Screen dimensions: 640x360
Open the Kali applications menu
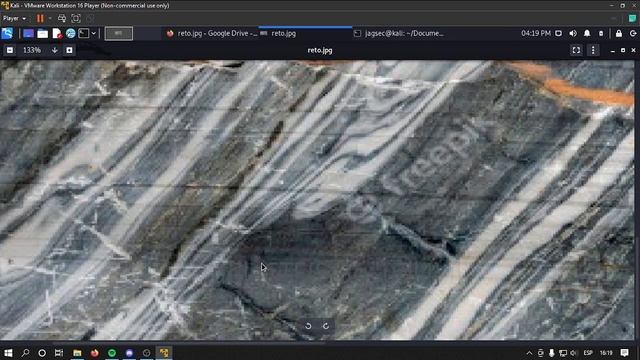click(7, 33)
